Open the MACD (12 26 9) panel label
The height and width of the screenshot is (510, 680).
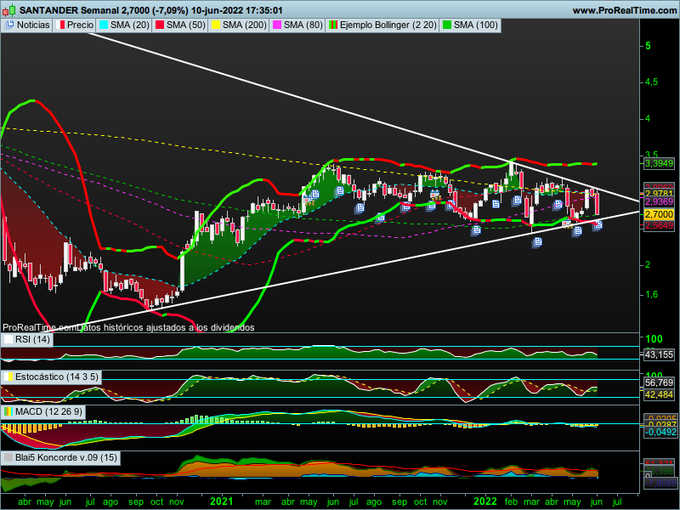coord(43,412)
